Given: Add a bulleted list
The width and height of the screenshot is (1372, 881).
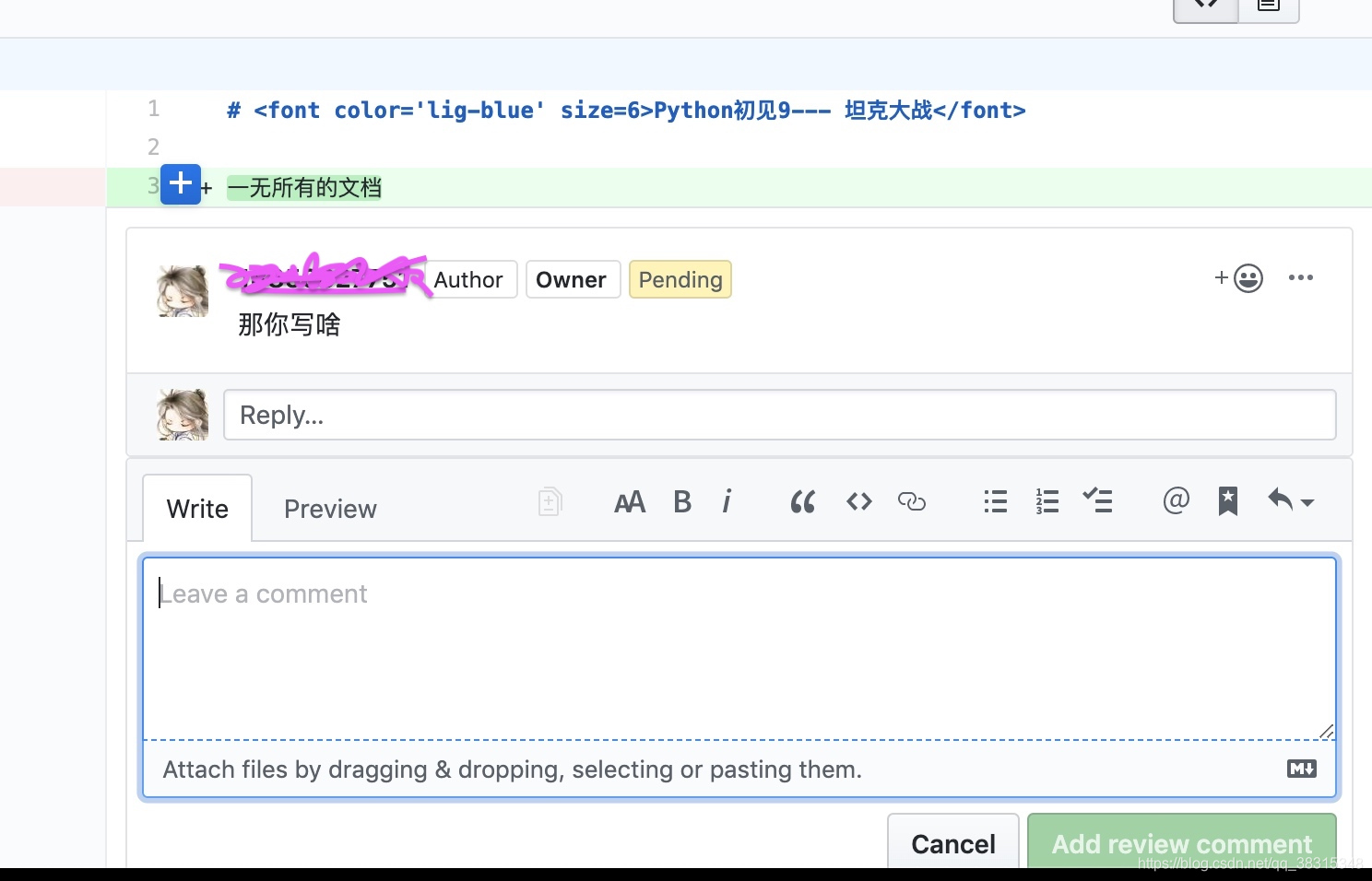Looking at the screenshot, I should (x=996, y=501).
